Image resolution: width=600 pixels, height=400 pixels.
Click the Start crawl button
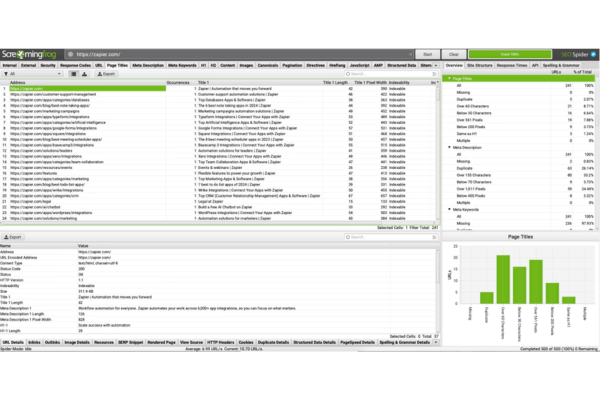pos(427,54)
